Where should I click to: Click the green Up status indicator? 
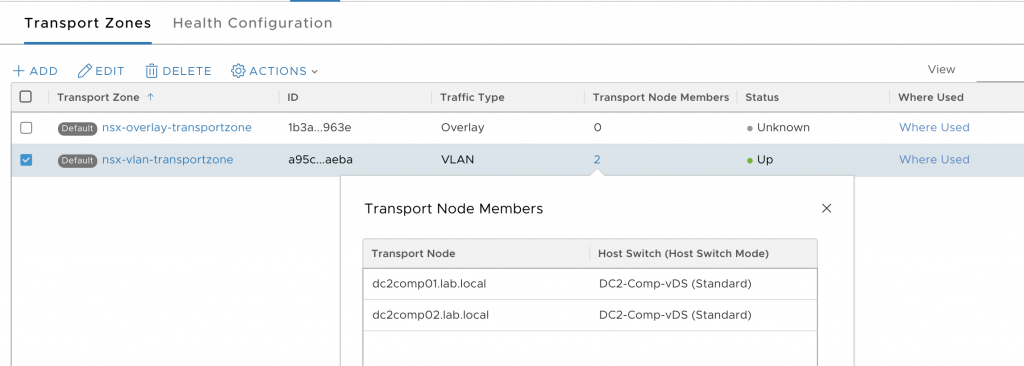pos(750,160)
